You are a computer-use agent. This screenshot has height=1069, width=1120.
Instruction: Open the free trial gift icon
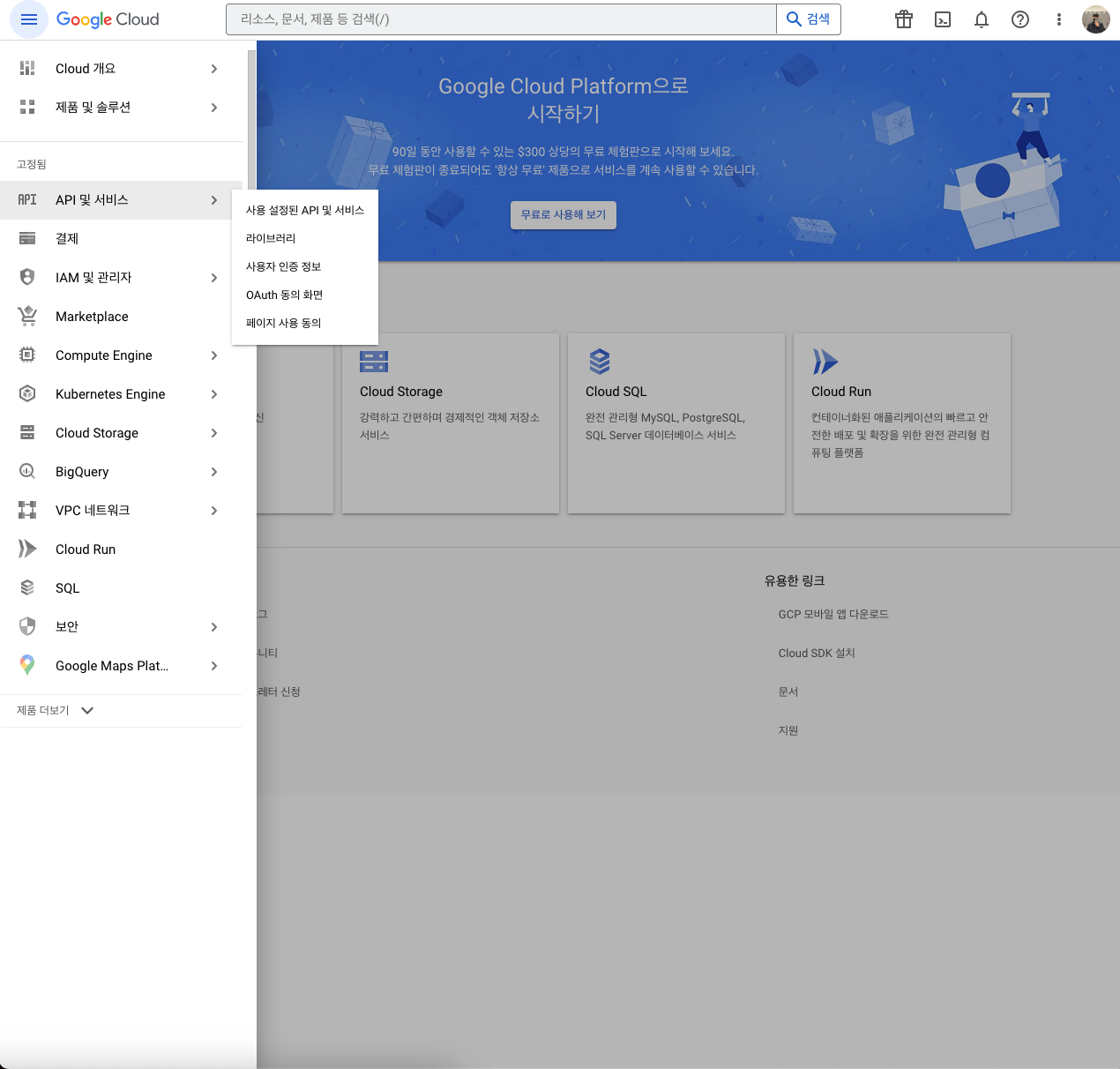click(904, 19)
